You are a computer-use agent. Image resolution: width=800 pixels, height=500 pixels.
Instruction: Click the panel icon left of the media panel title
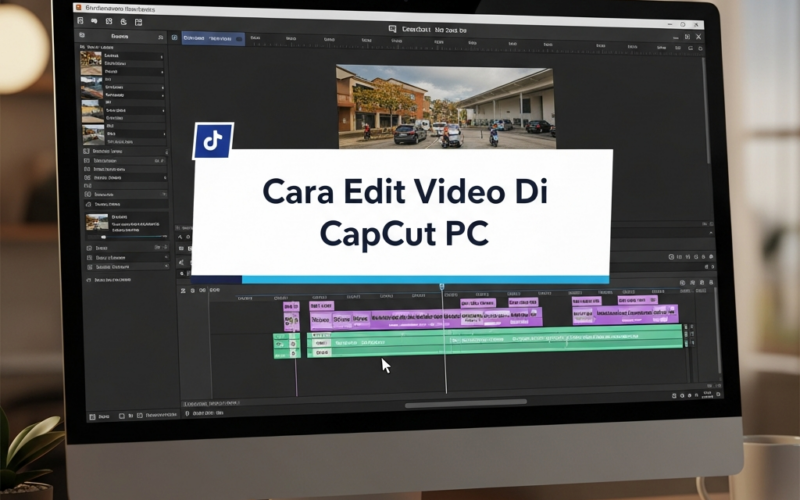pos(82,35)
